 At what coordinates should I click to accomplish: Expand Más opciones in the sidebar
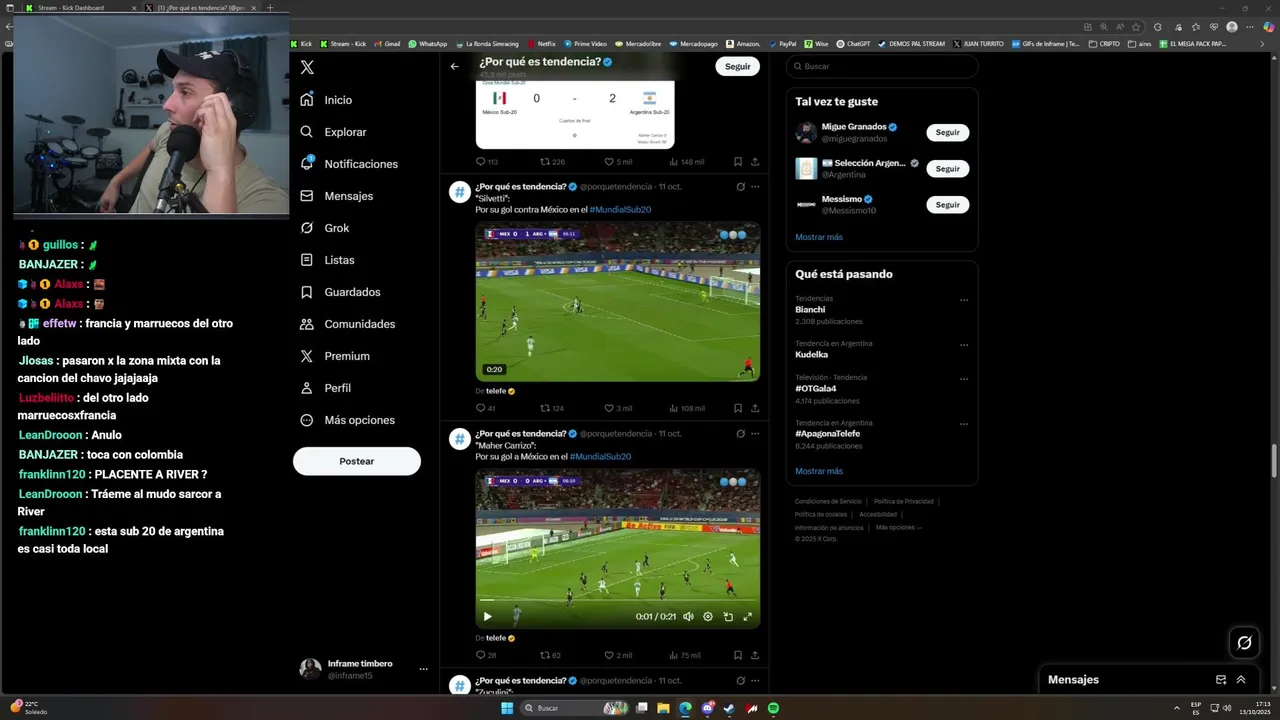[x=347, y=420]
